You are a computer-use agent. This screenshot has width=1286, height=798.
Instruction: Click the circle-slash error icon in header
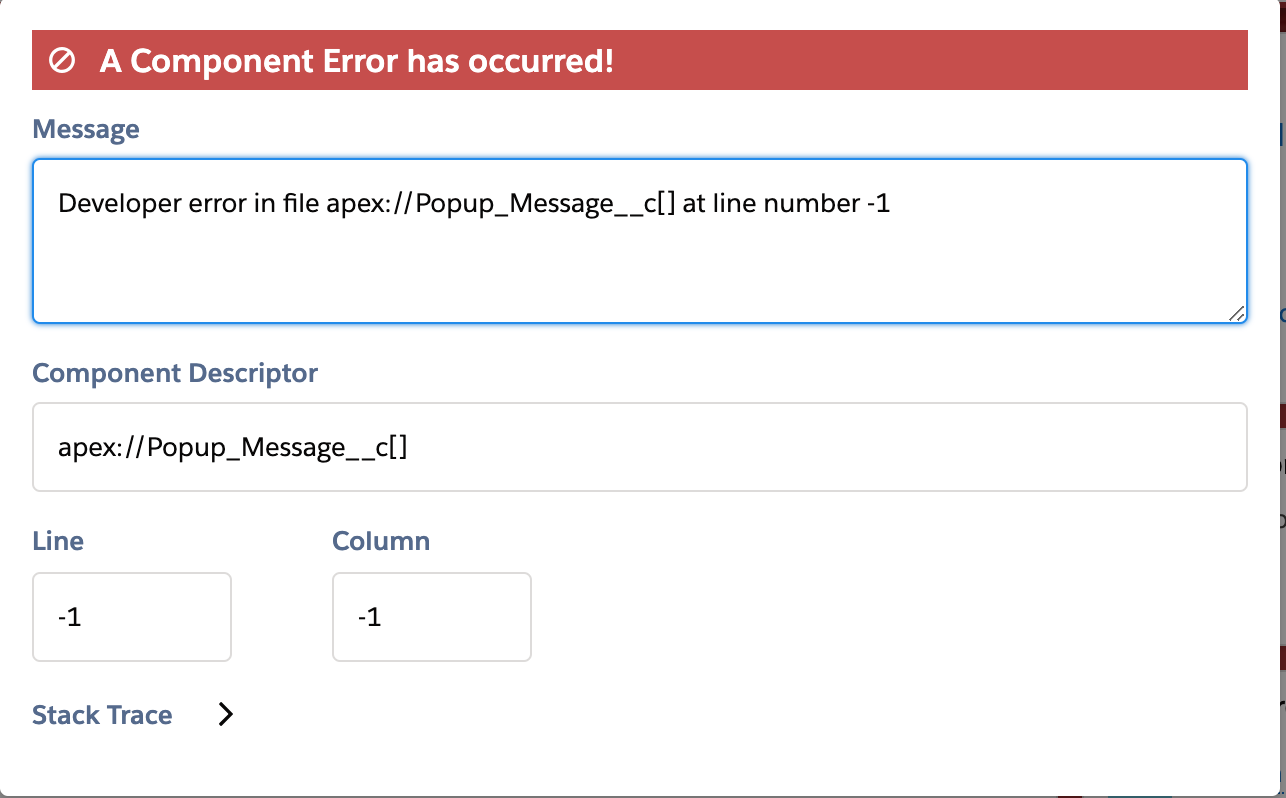click(63, 61)
